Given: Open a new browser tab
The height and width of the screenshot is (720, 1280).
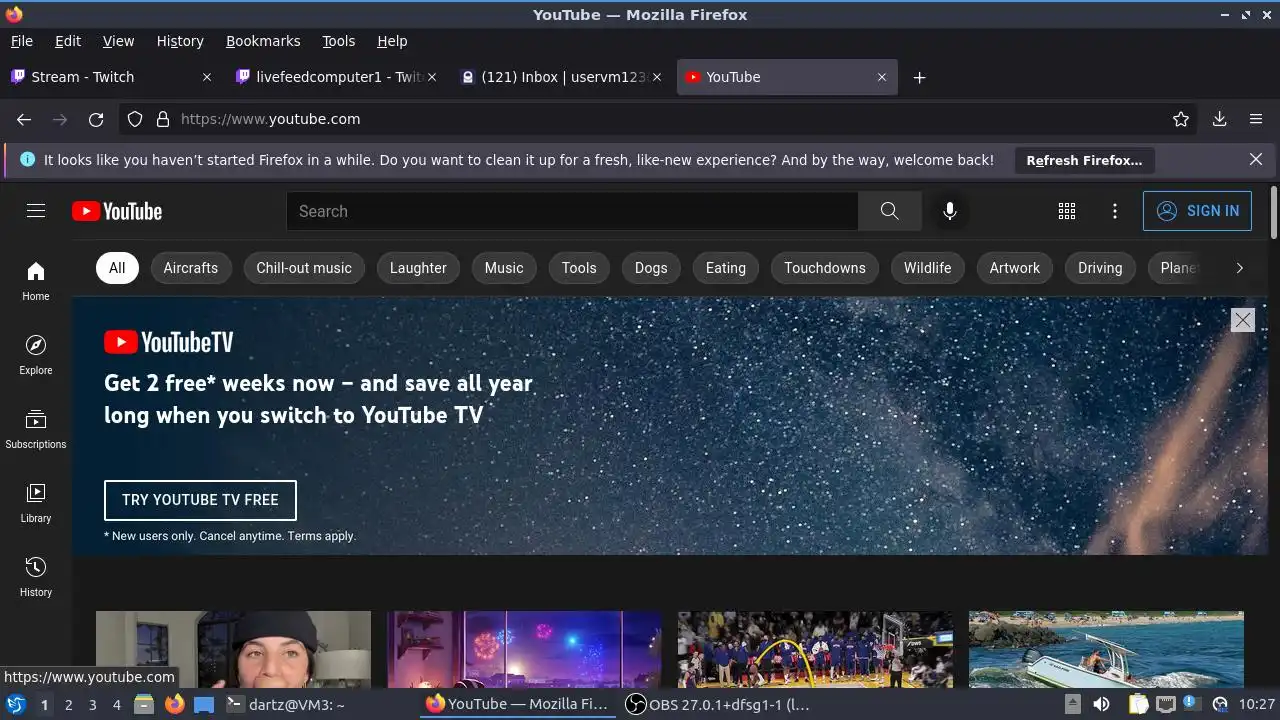Looking at the screenshot, I should point(919,77).
